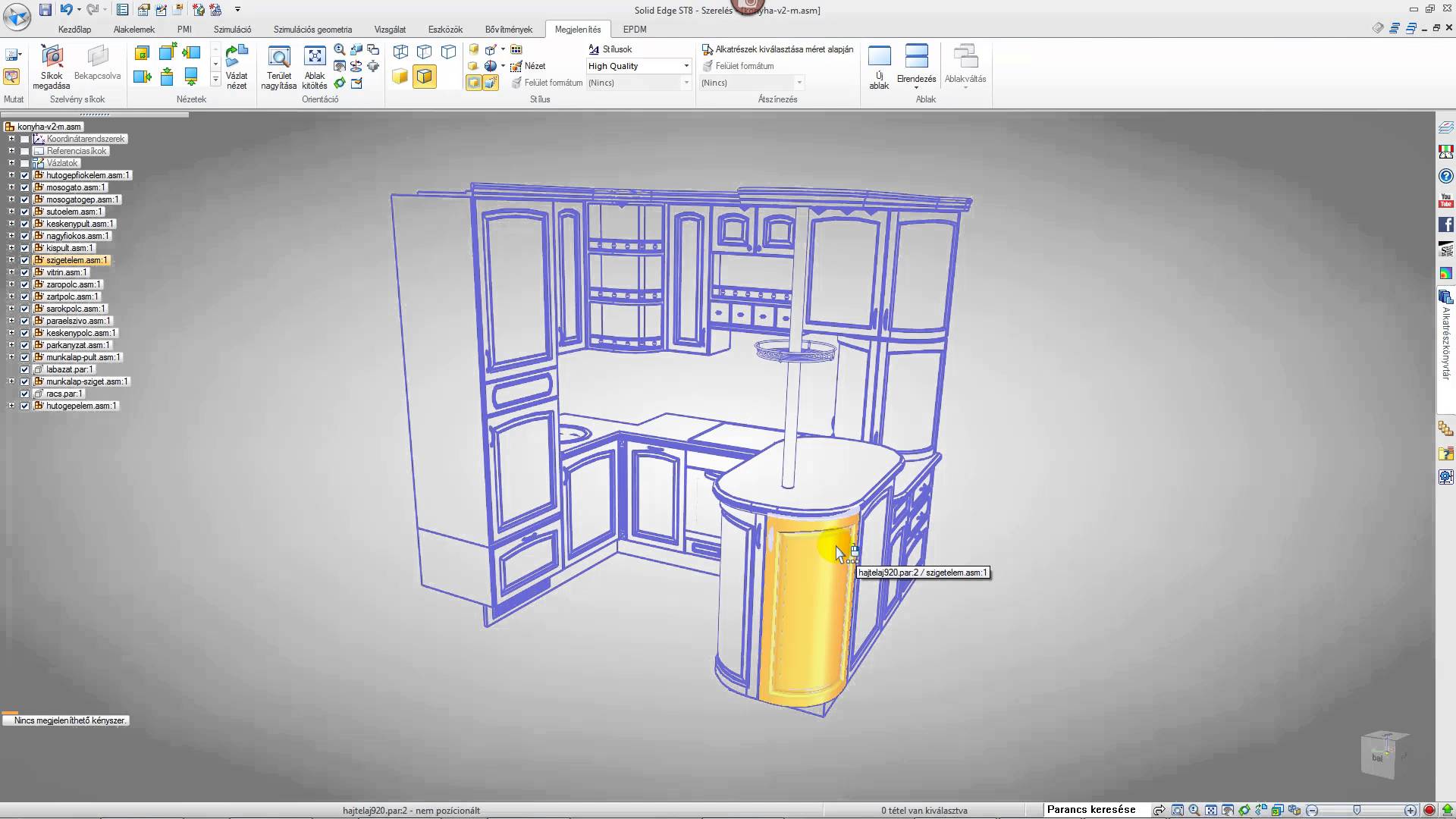Switch to the Kezdőlap ribbon tab
The height and width of the screenshot is (819, 1456).
point(74,30)
